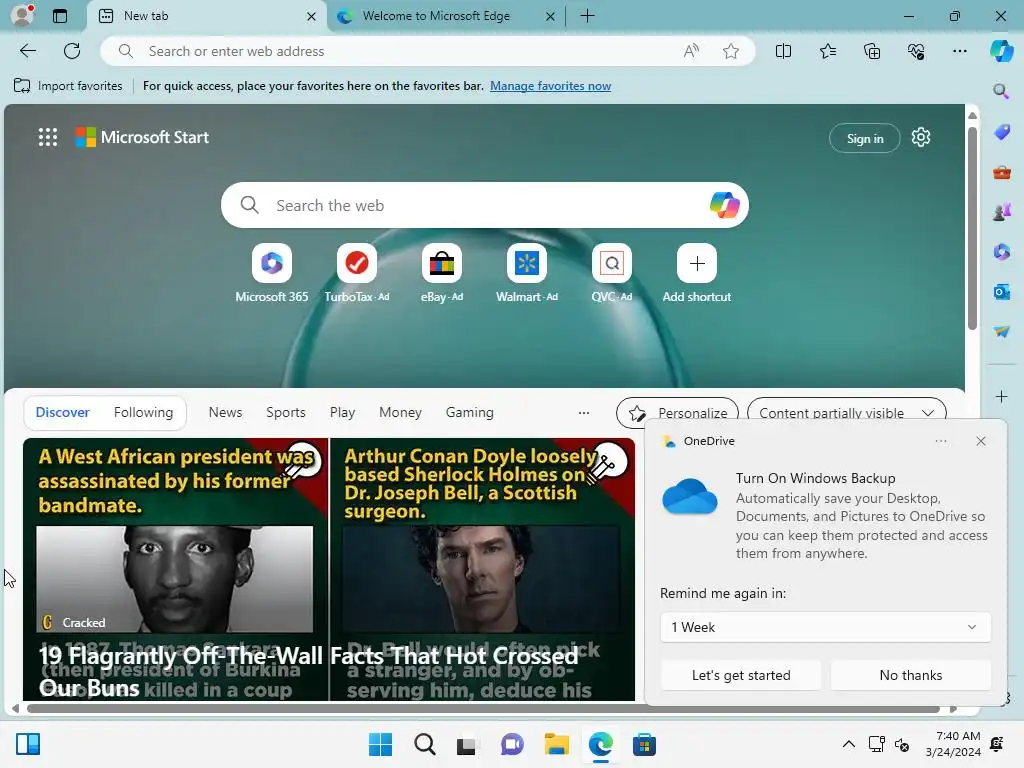Open the News category
The image size is (1024, 768).
225,412
